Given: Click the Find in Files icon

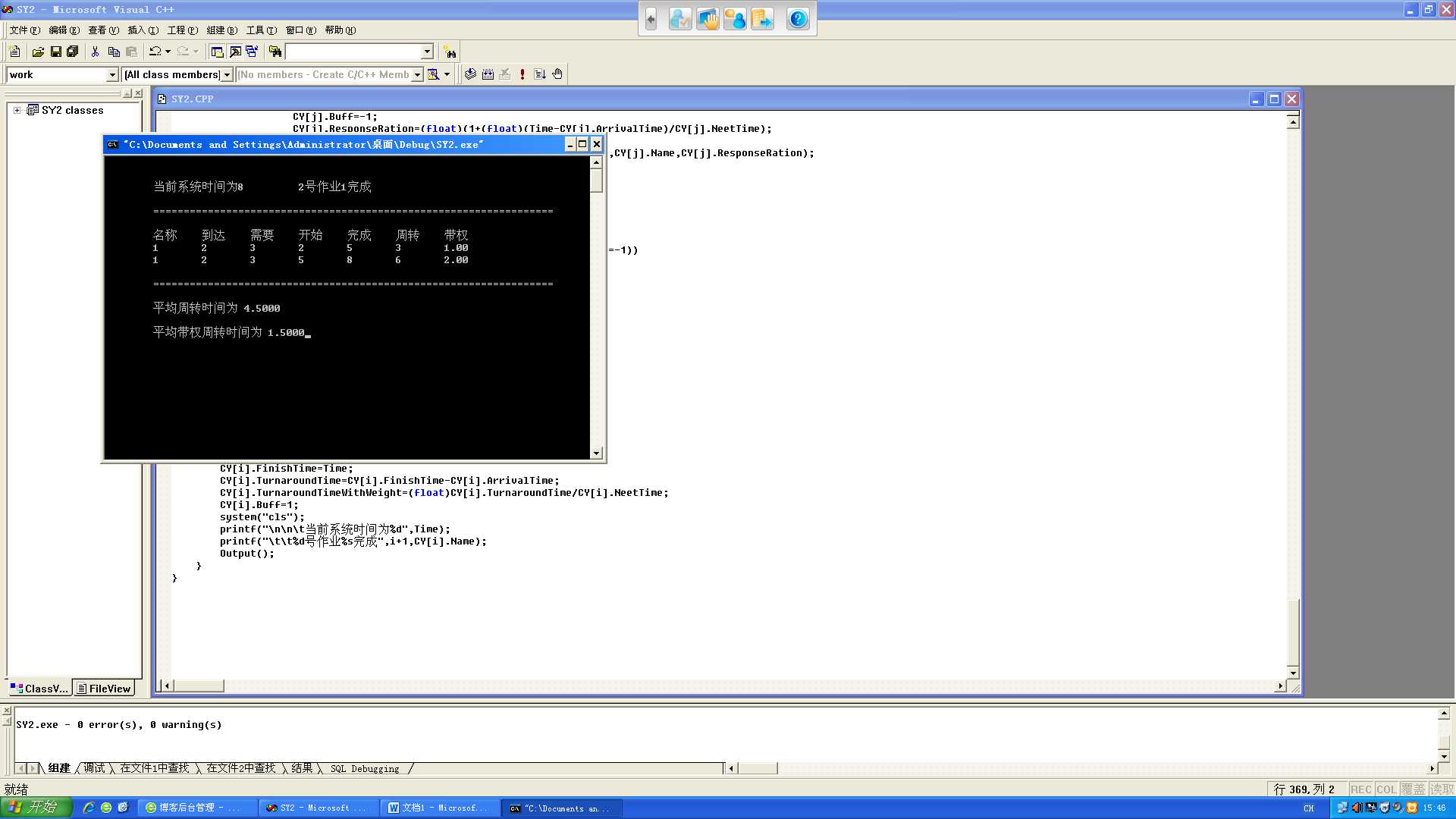Looking at the screenshot, I should click(x=275, y=52).
